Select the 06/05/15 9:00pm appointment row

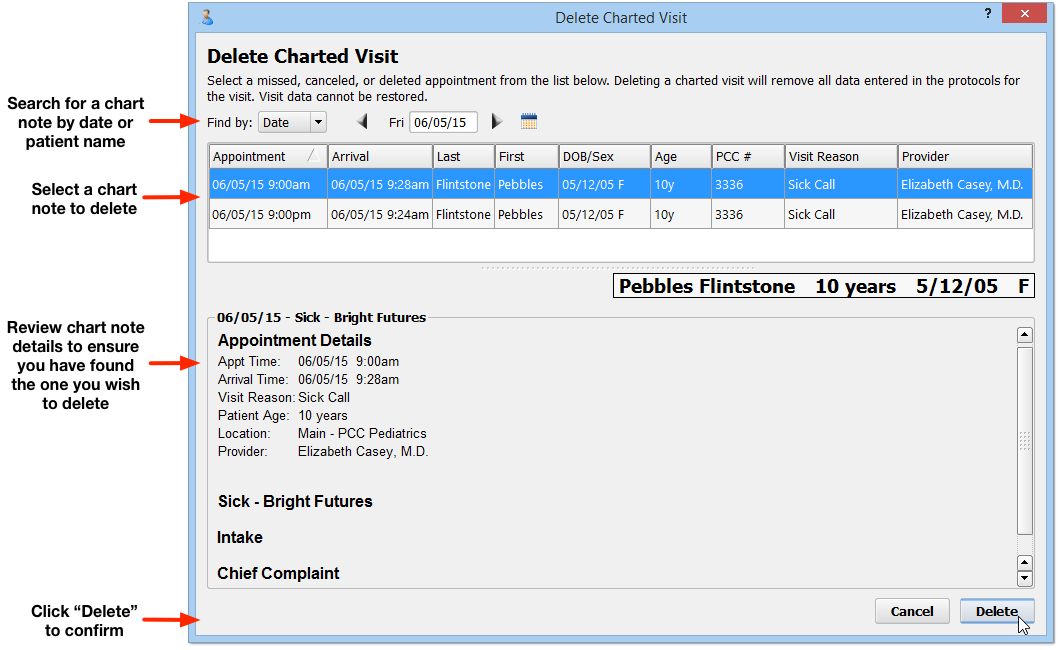[x=621, y=214]
